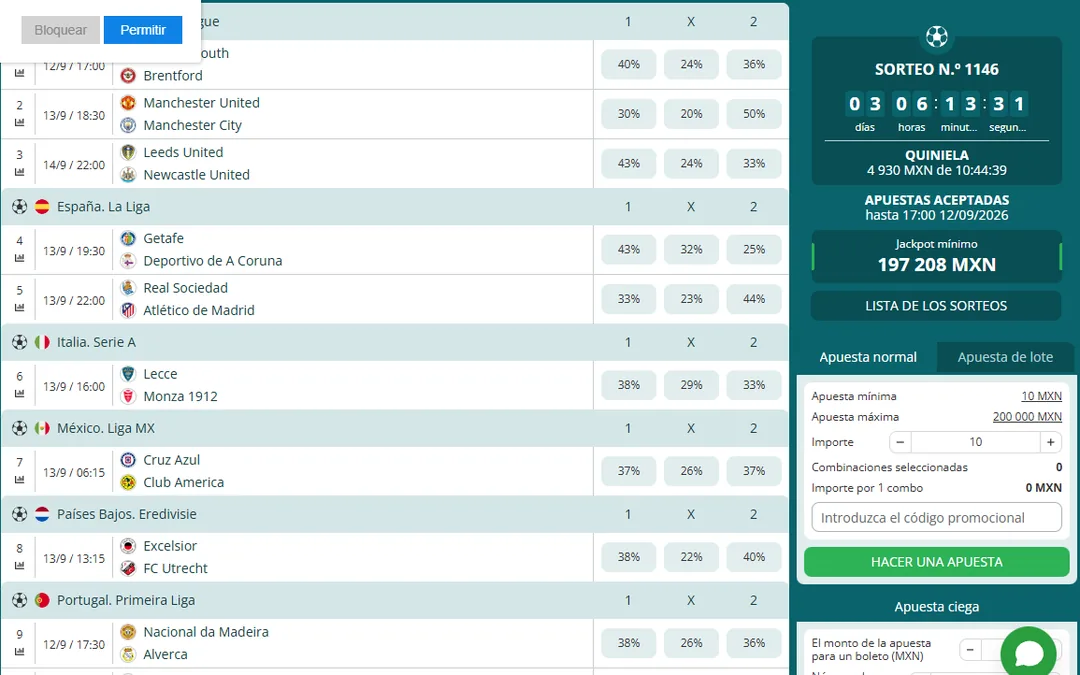Set amount to maximum 200 000 MXN link
The height and width of the screenshot is (675, 1080).
click(1027, 417)
